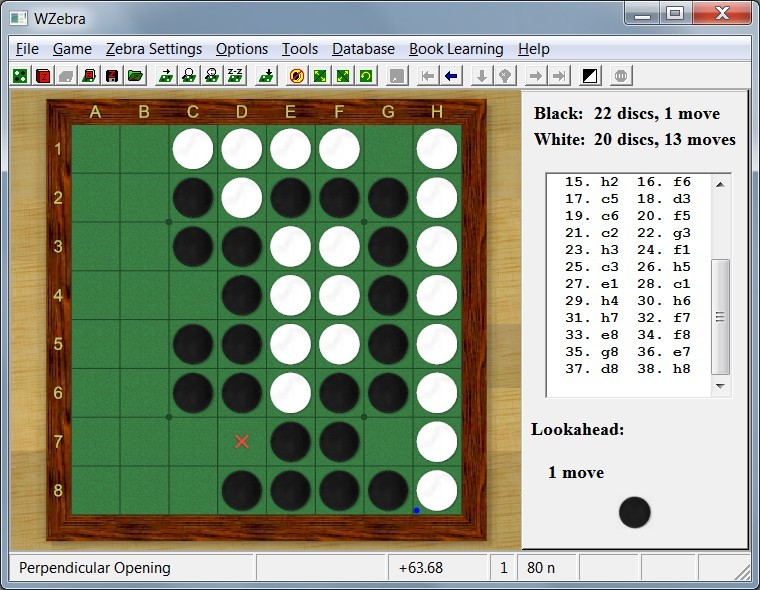The height and width of the screenshot is (590, 760).
Task: Select move 32. f7 in the move list
Action: tap(664, 318)
